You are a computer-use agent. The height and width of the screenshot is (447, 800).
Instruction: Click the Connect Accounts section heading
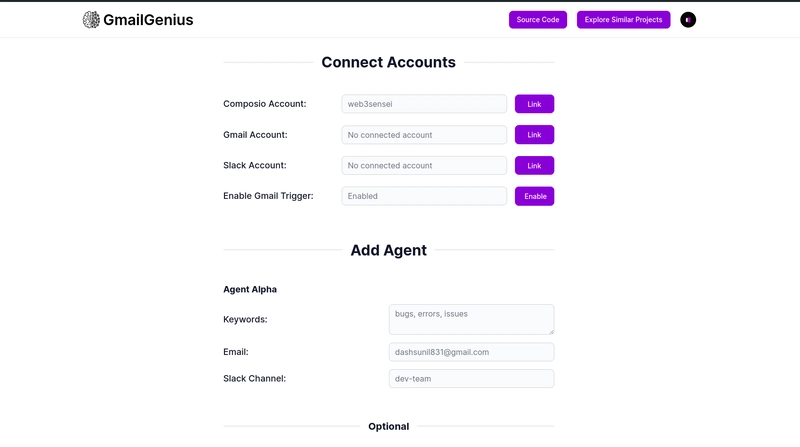tap(388, 62)
